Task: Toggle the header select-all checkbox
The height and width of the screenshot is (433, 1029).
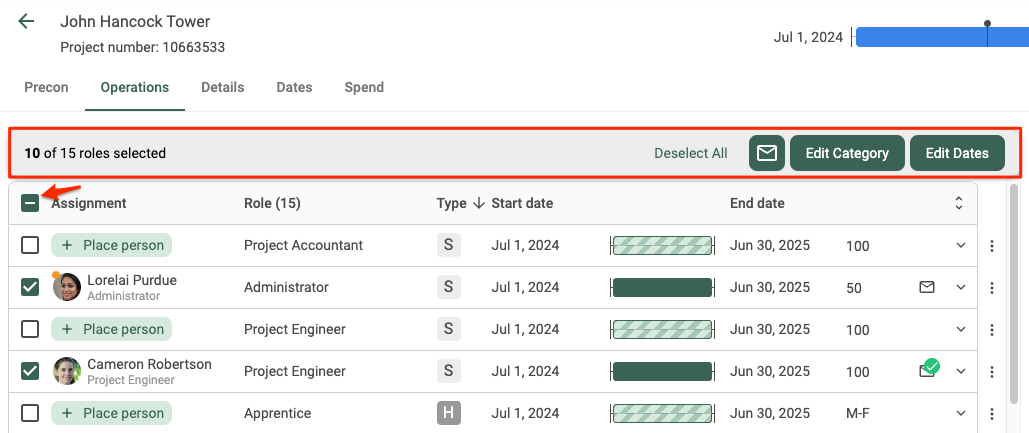Action: (x=30, y=203)
